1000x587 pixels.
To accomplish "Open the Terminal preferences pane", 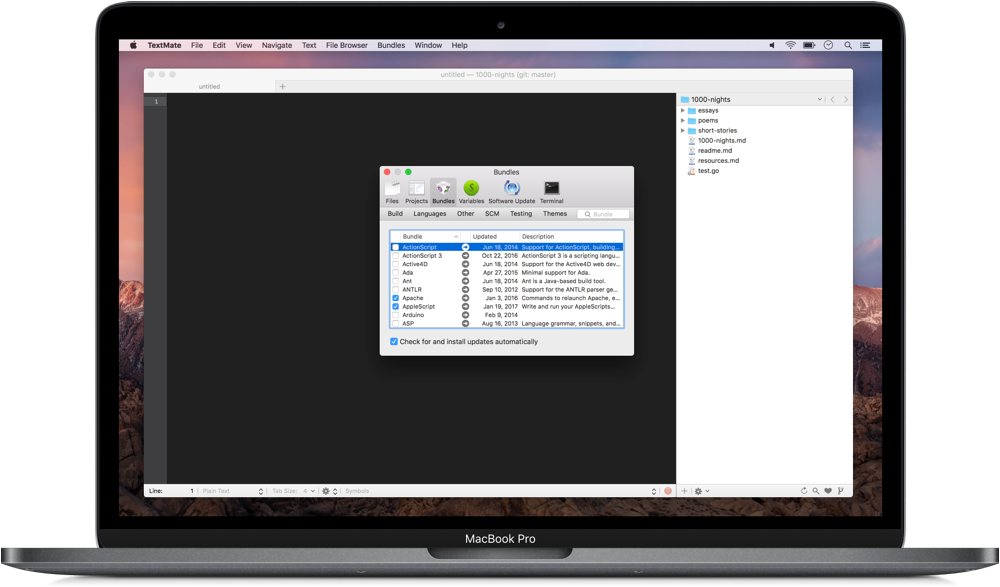I will [552, 191].
